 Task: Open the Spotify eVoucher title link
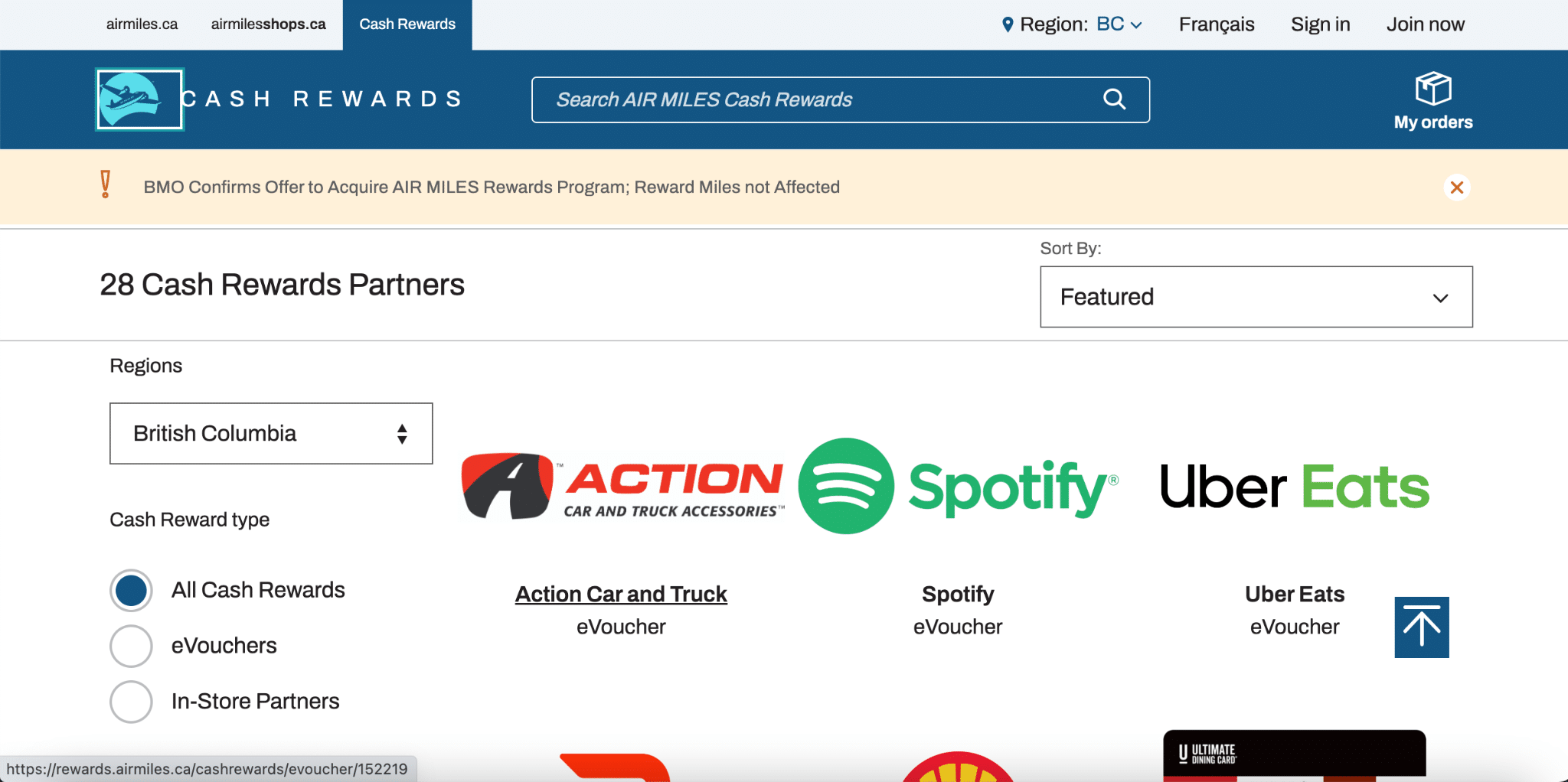tap(958, 594)
